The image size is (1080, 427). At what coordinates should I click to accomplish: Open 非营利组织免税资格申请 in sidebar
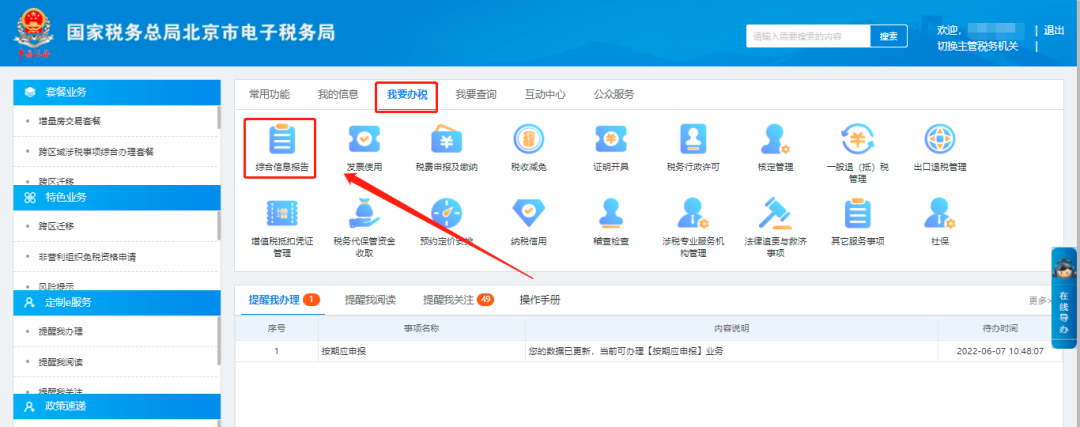click(x=85, y=257)
